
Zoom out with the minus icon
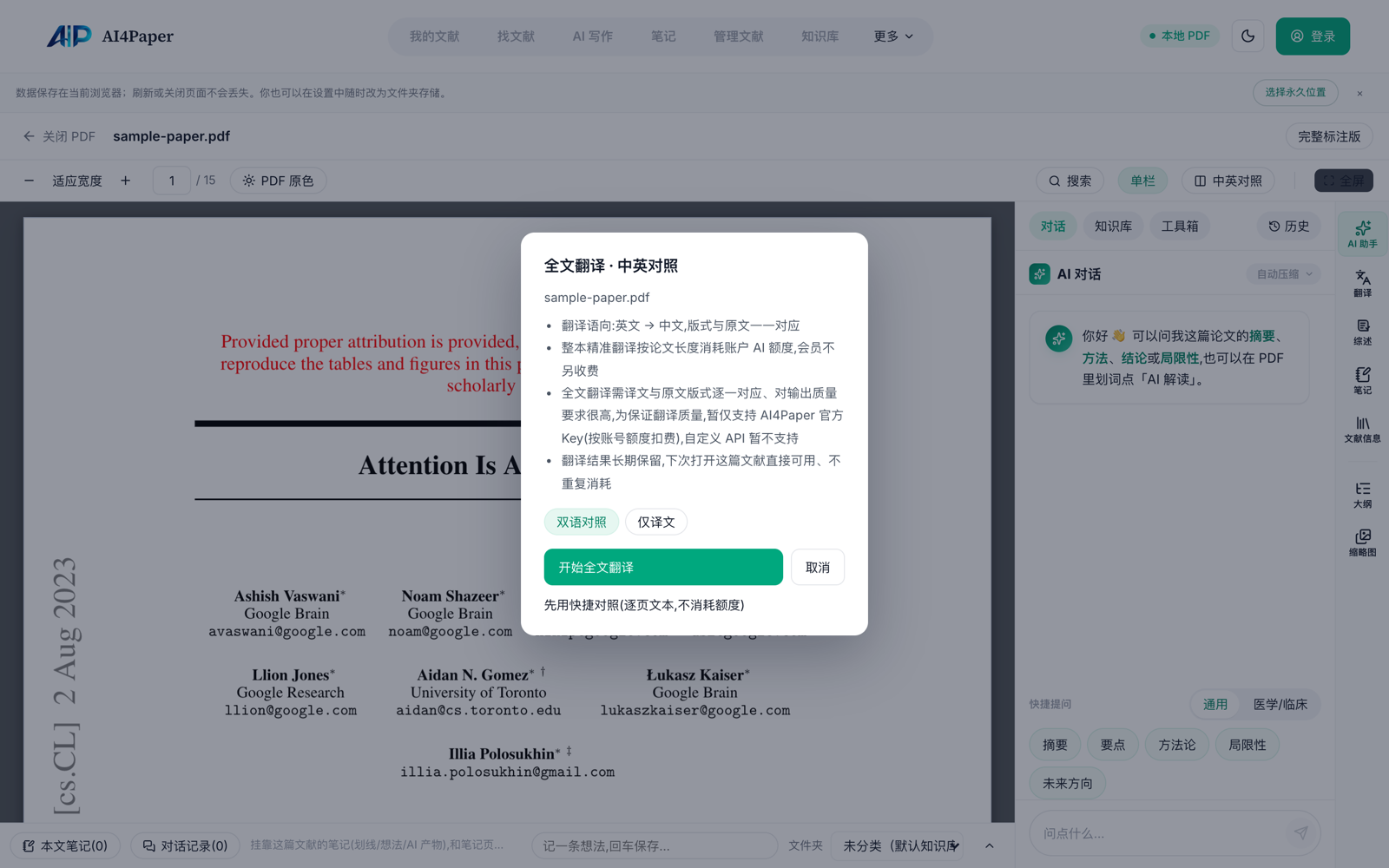(x=29, y=181)
